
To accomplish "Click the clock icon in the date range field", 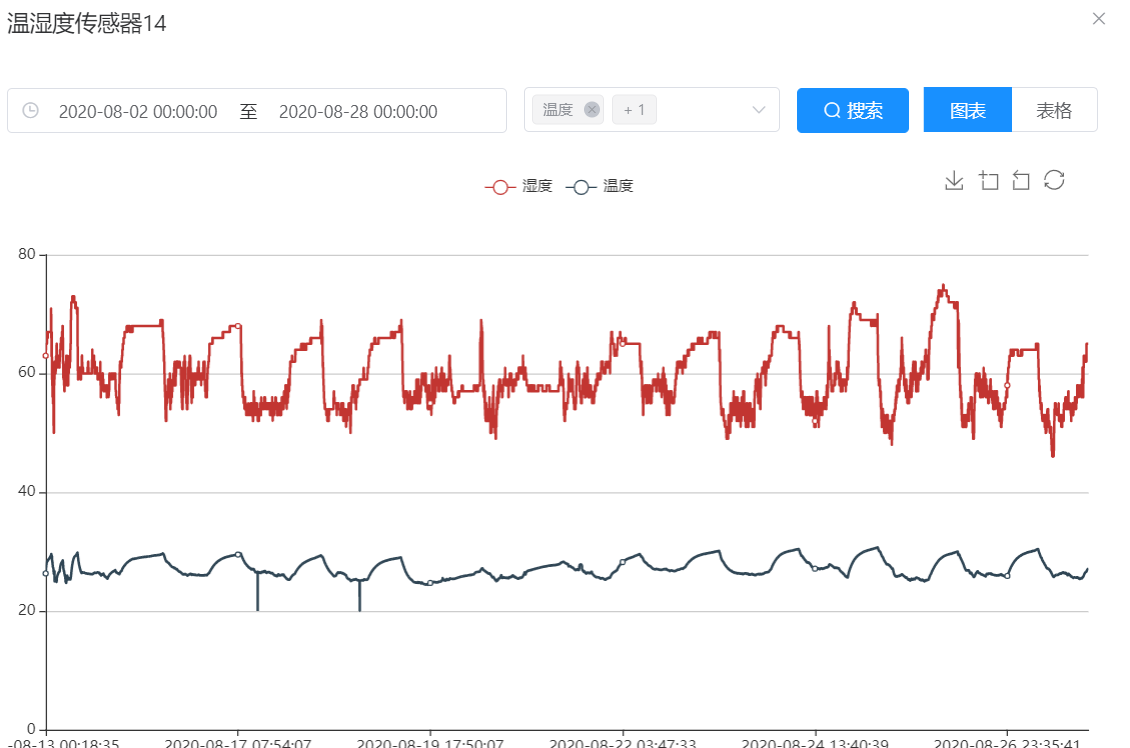I will pos(30,110).
